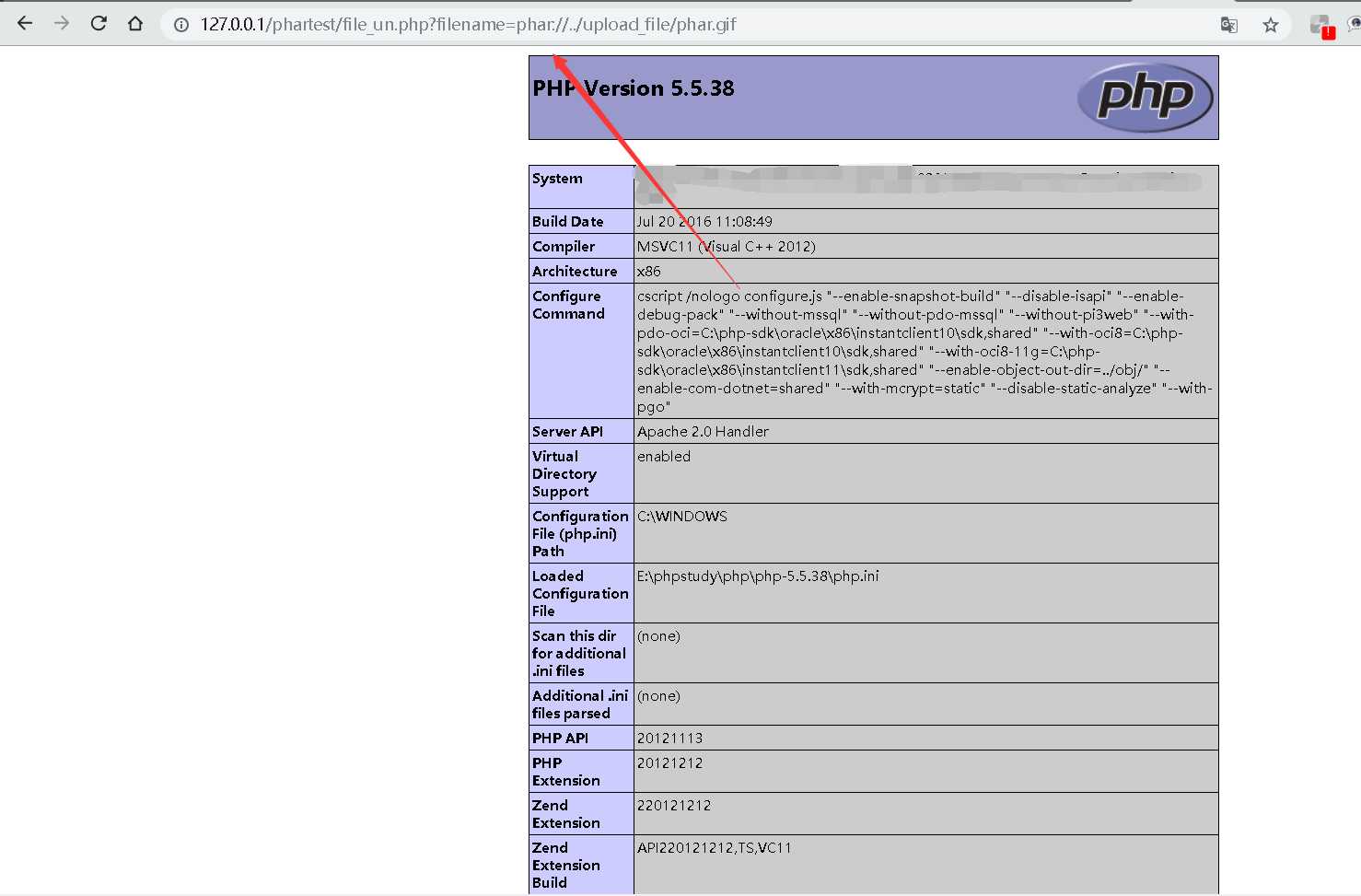
Task: Select the 'C:\WINDOWS' path value
Action: 682,517
